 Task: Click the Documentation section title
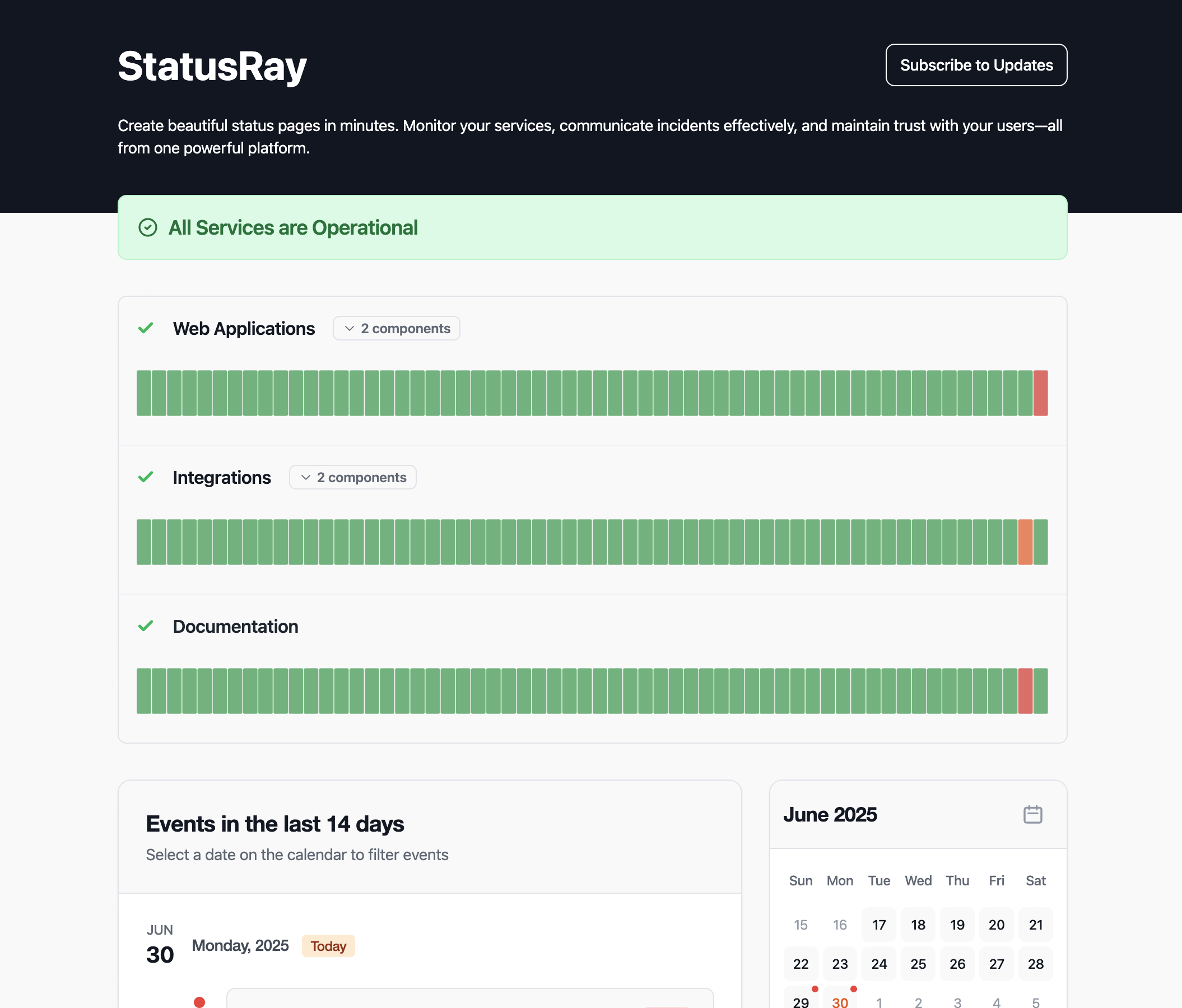pyautogui.click(x=236, y=626)
